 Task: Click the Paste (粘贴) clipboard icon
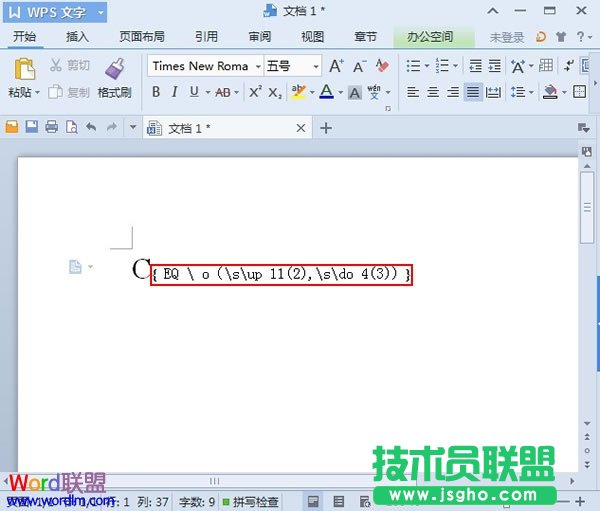tap(22, 70)
